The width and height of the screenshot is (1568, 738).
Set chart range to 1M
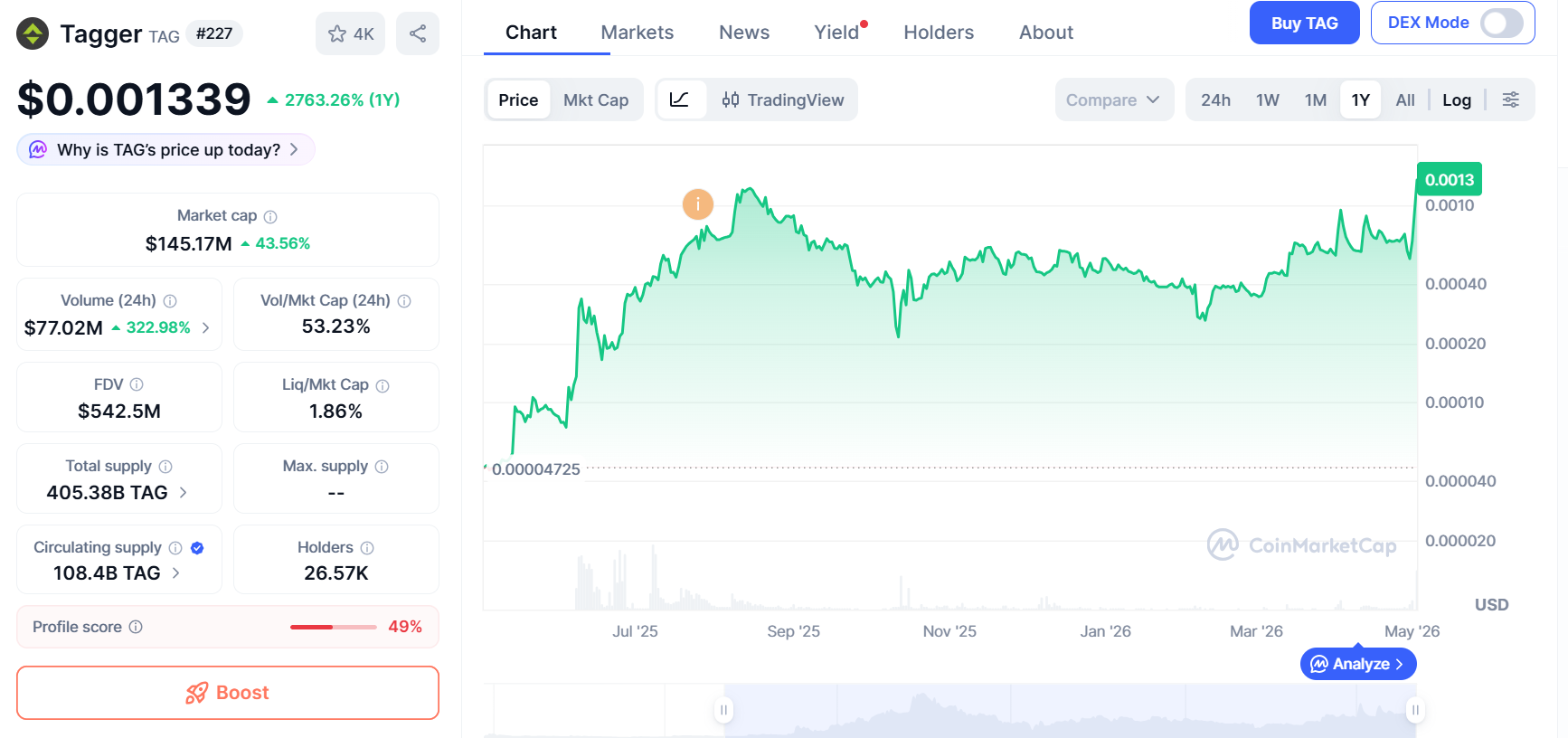[1316, 99]
